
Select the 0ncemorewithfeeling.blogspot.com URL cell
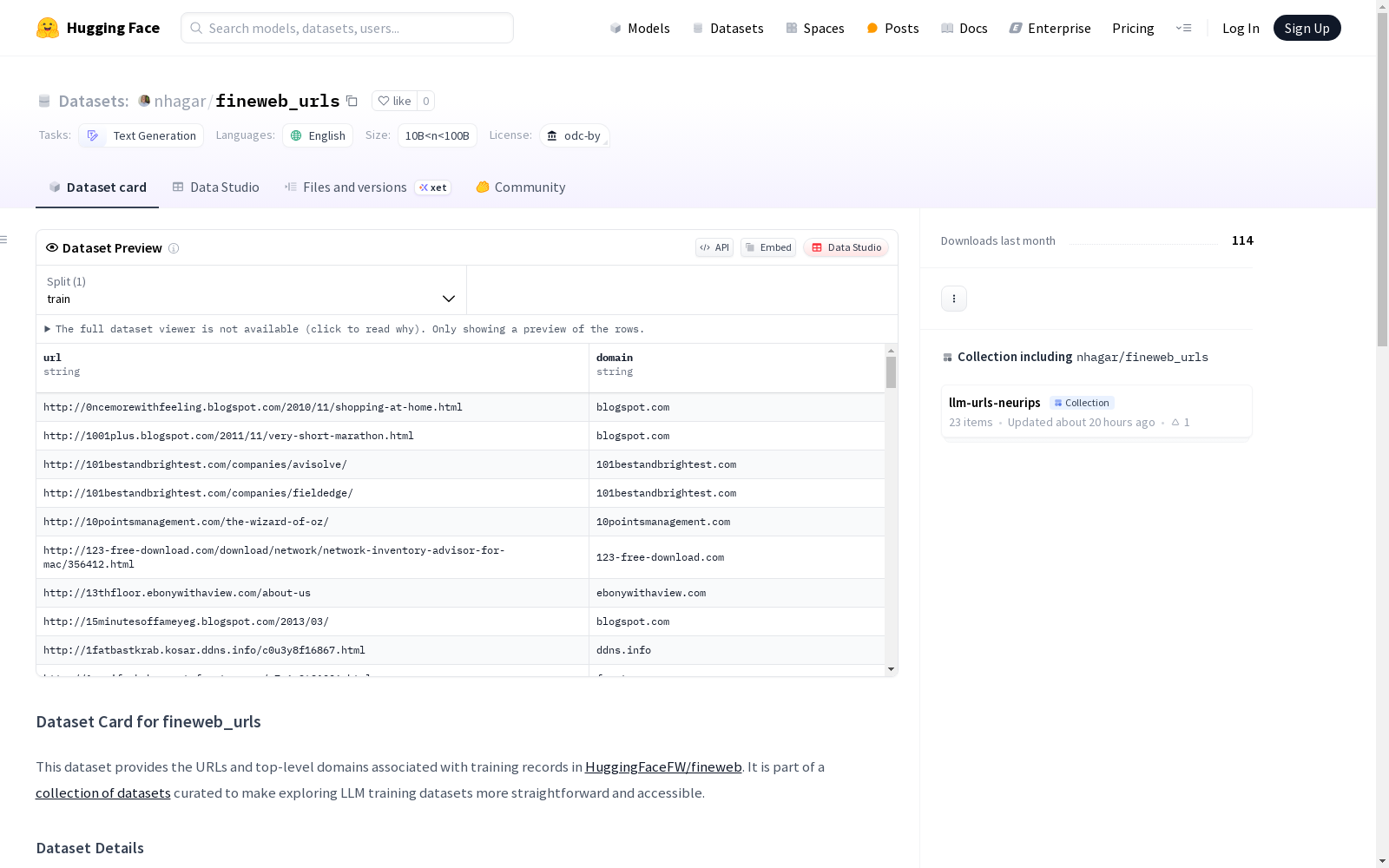[313, 407]
